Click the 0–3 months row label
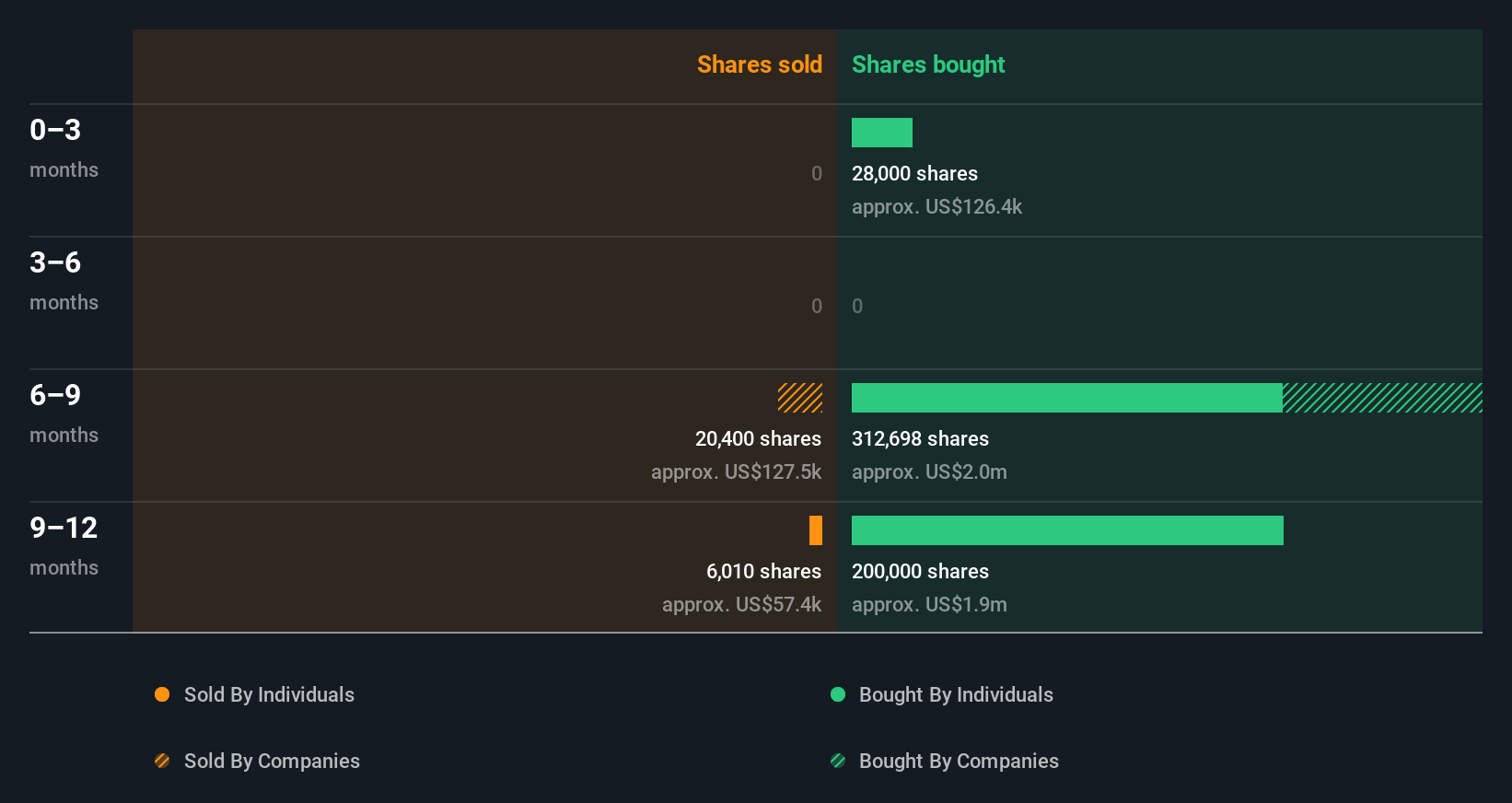Screen dimensions: 1512x803 click(64, 147)
